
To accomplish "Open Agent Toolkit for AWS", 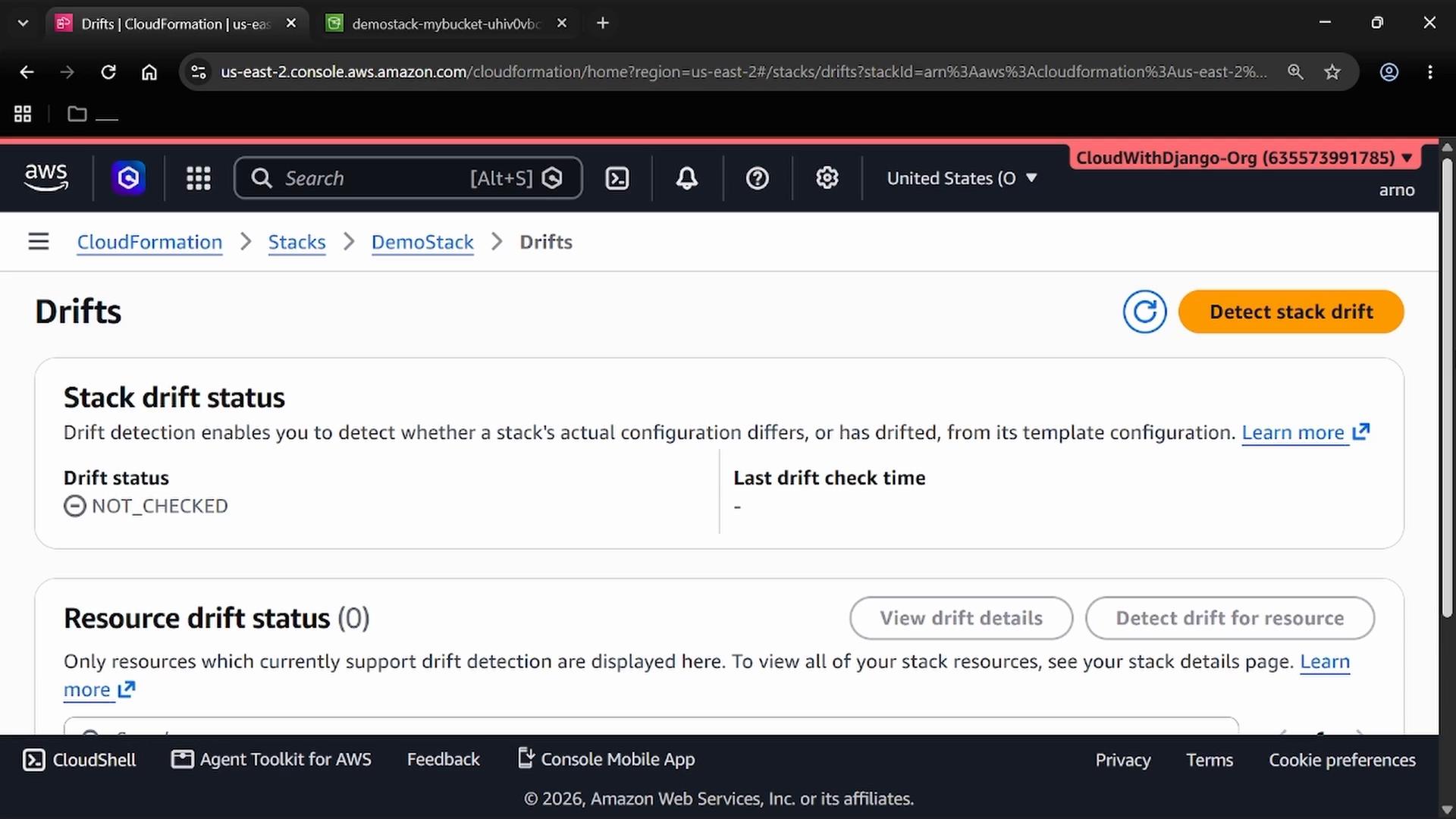I will pos(271,760).
